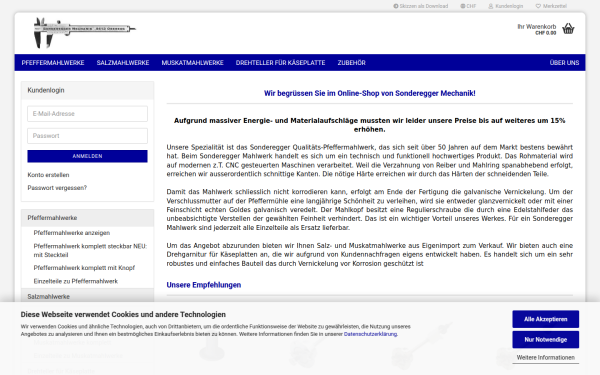Open the CHF currency selector

coord(468,6)
